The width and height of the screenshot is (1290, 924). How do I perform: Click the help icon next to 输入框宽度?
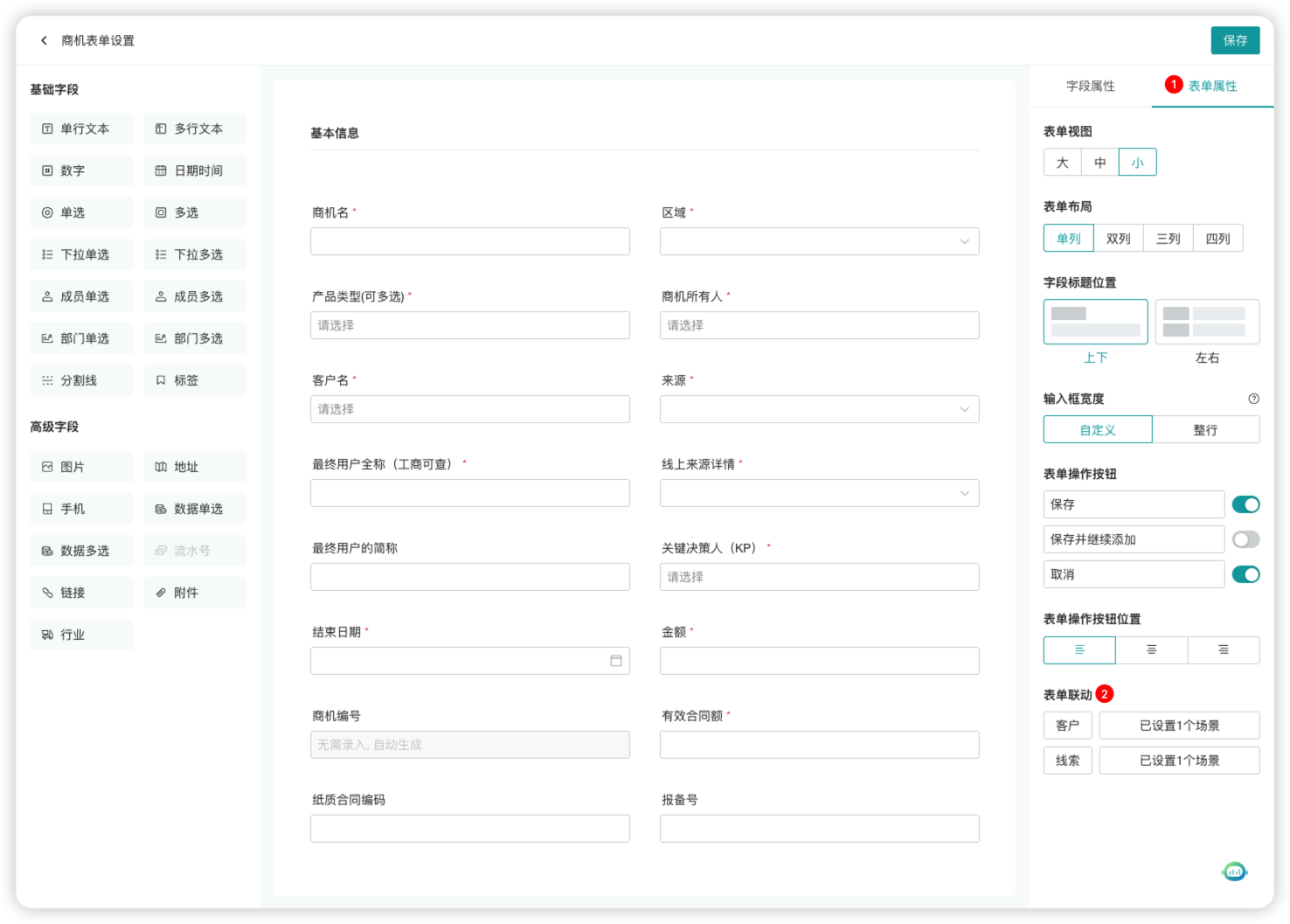(1253, 399)
